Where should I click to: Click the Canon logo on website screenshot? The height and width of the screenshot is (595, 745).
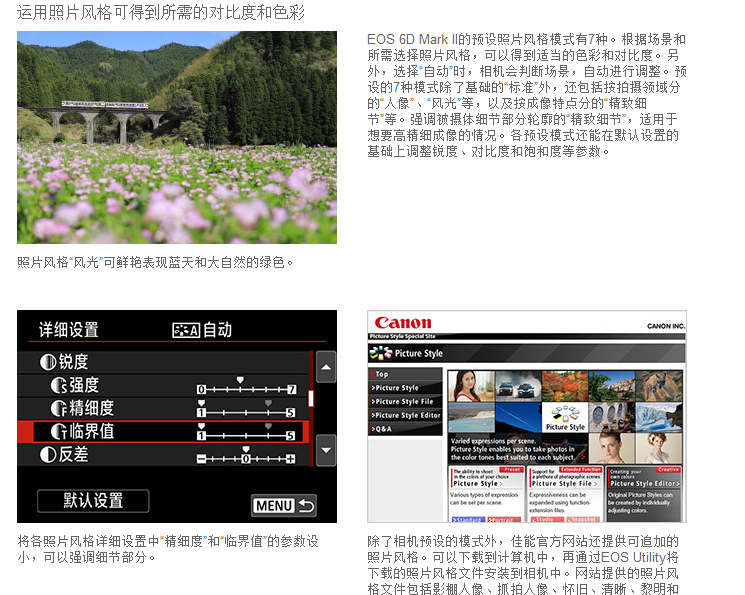403,323
